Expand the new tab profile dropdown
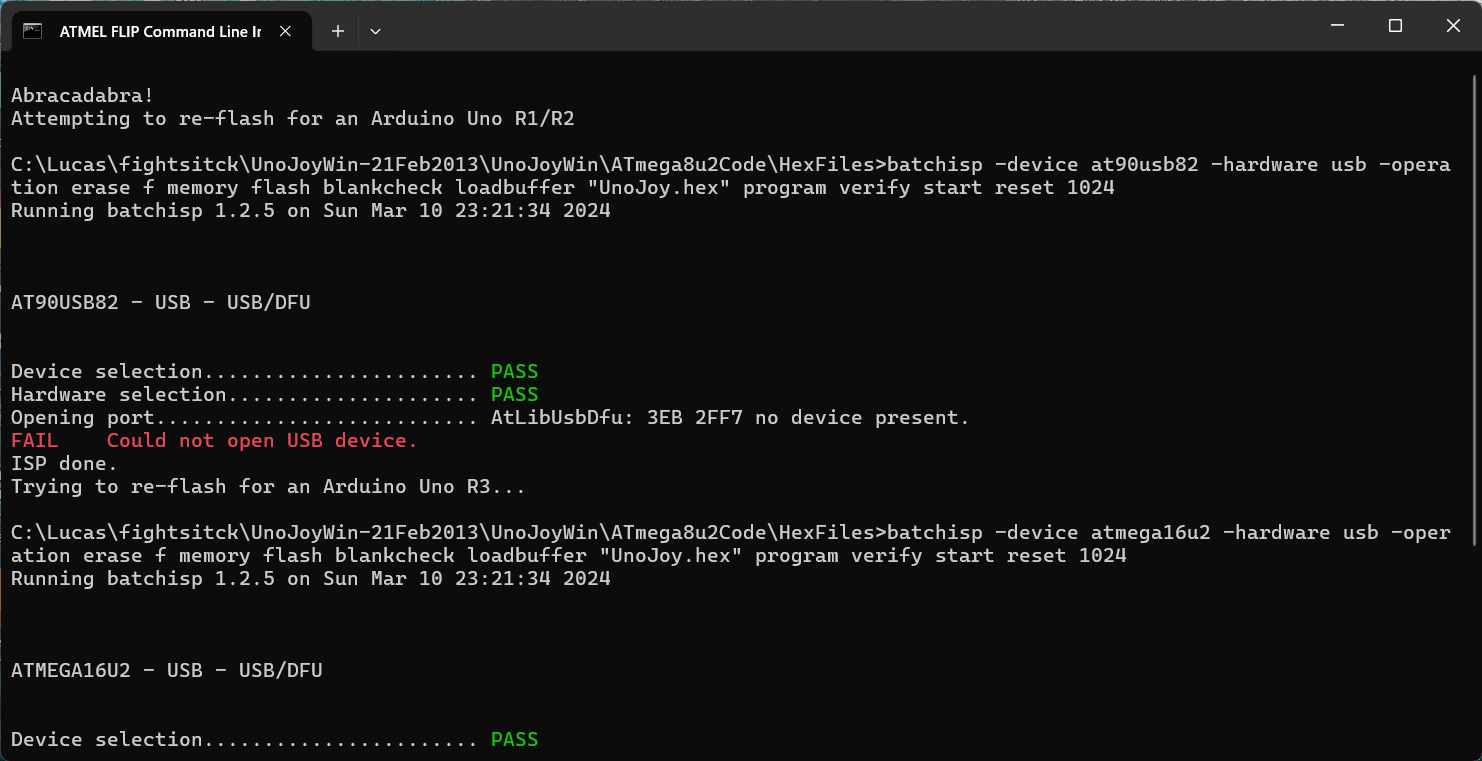1482x761 pixels. (x=375, y=31)
